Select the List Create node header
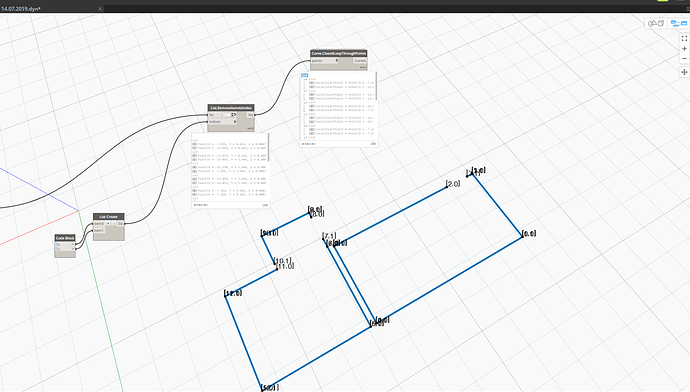Image resolution: width=690 pixels, height=392 pixels. (x=109, y=216)
